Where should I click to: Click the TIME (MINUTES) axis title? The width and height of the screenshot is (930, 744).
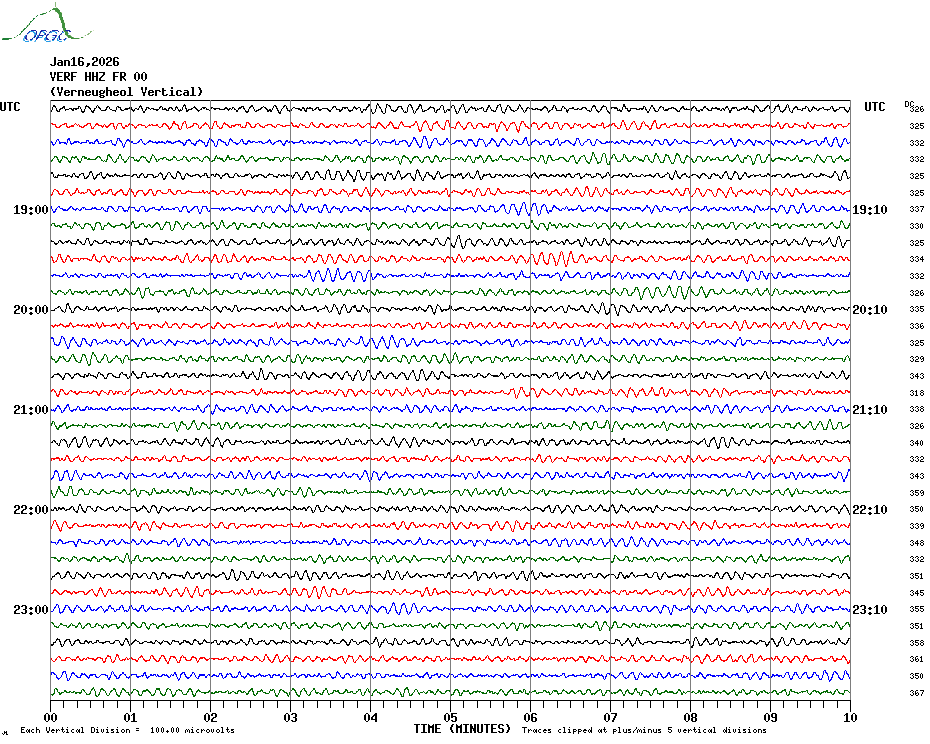pos(462,729)
